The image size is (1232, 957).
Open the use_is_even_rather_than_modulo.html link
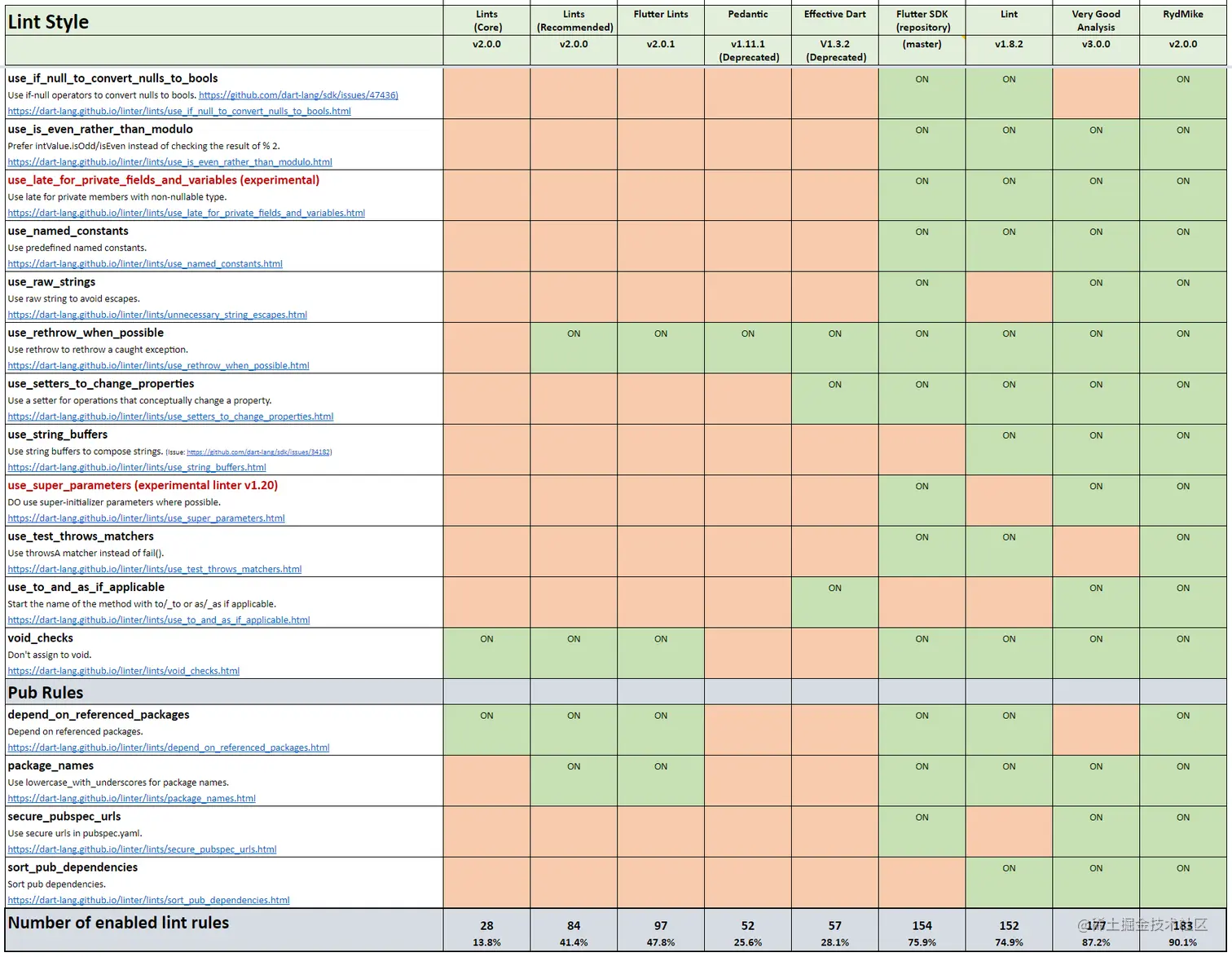tap(169, 162)
